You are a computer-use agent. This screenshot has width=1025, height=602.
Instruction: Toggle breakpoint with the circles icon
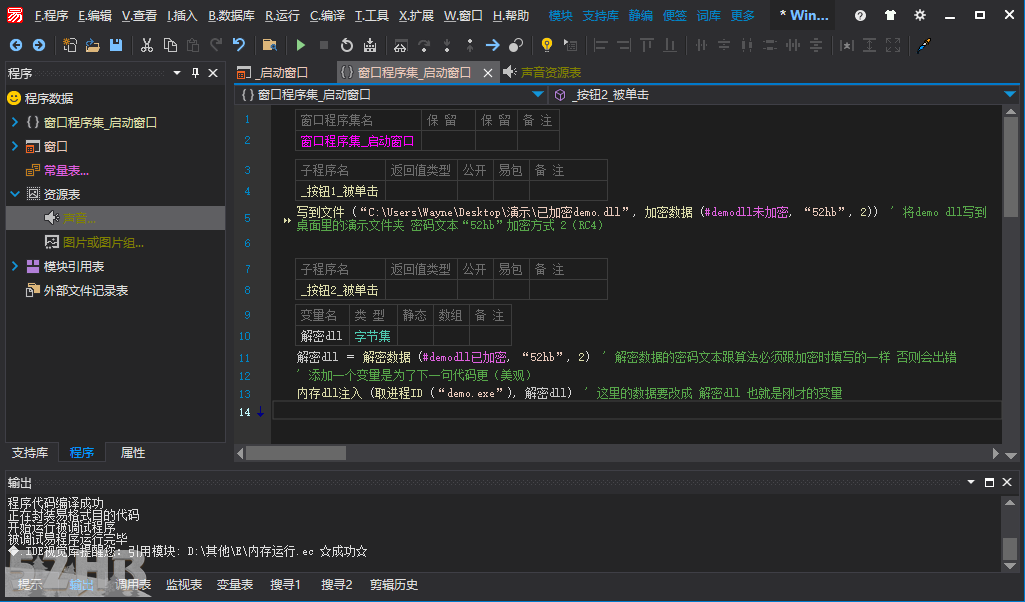516,45
